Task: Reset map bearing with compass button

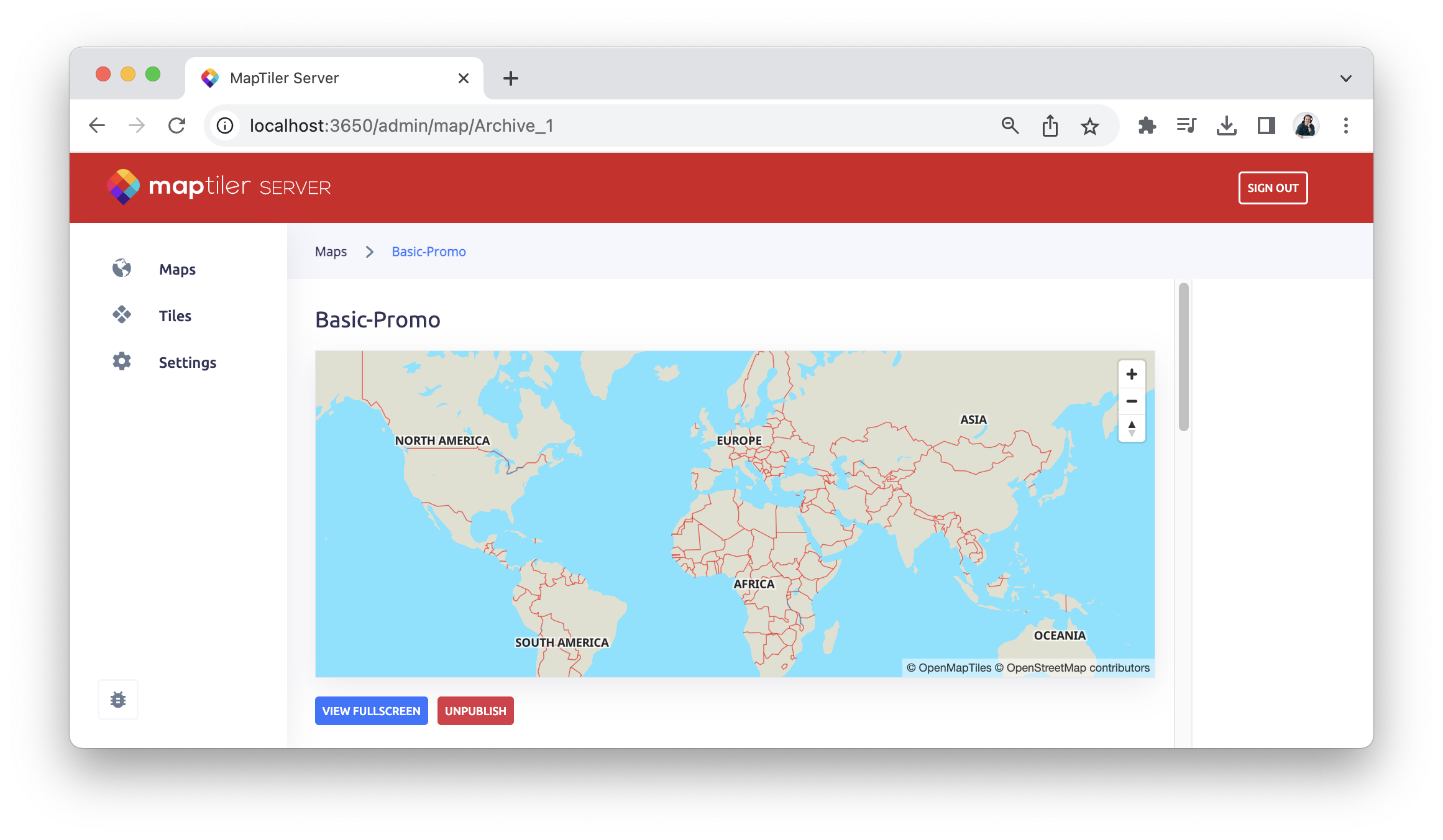Action: click(1131, 428)
